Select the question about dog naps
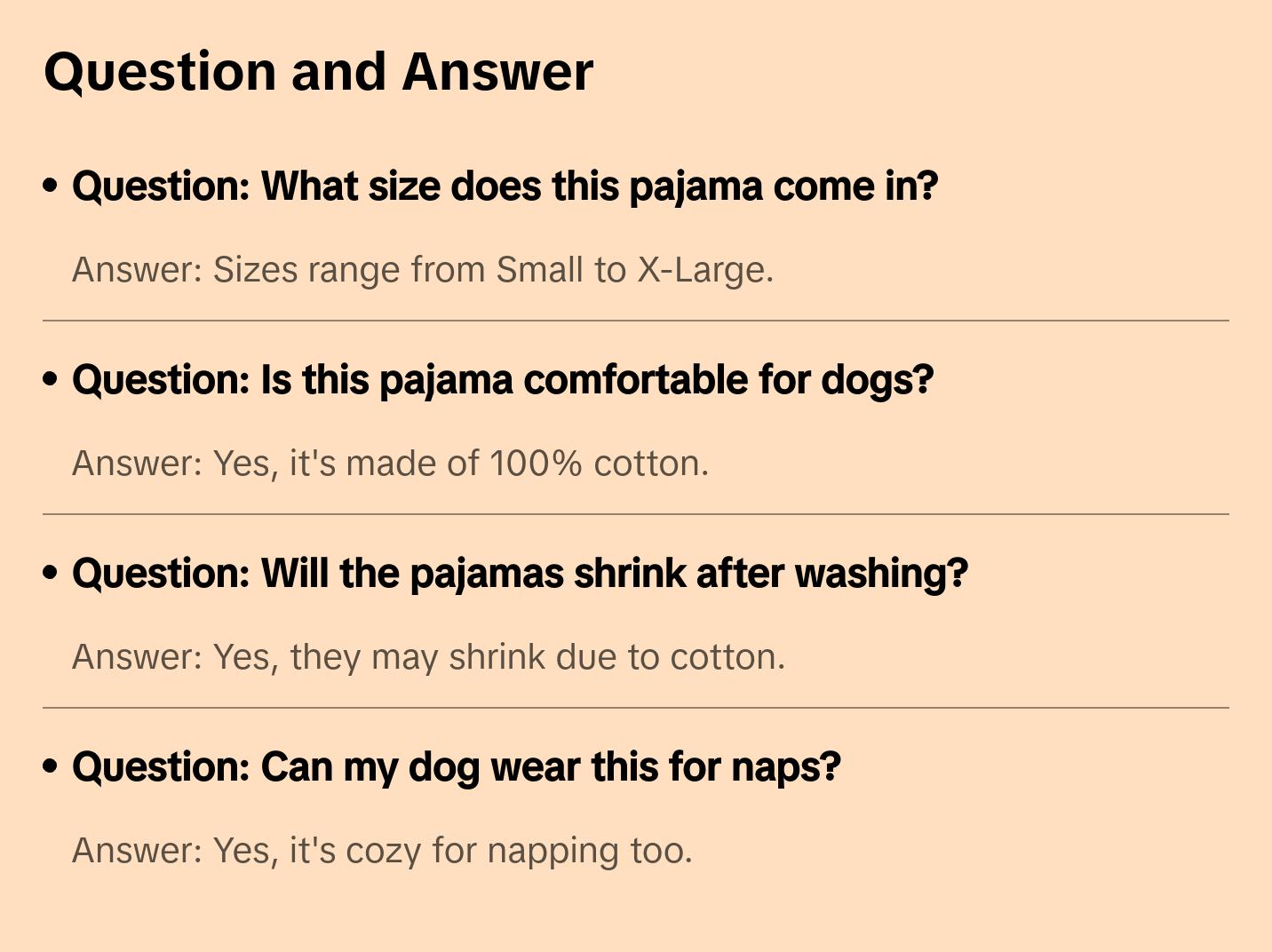The image size is (1272, 952). pyautogui.click(x=456, y=767)
